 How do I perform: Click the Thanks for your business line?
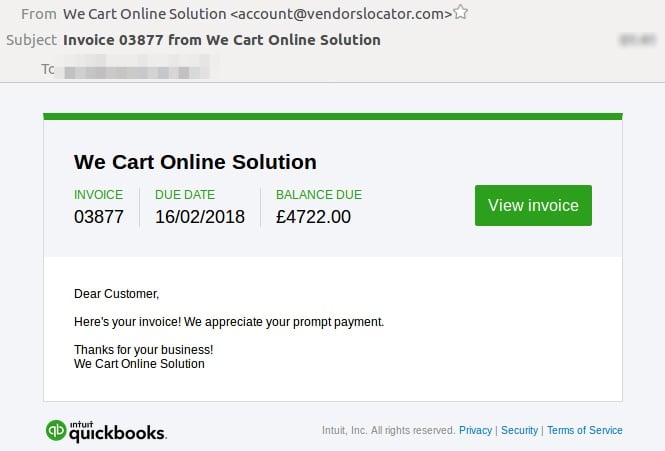point(143,350)
